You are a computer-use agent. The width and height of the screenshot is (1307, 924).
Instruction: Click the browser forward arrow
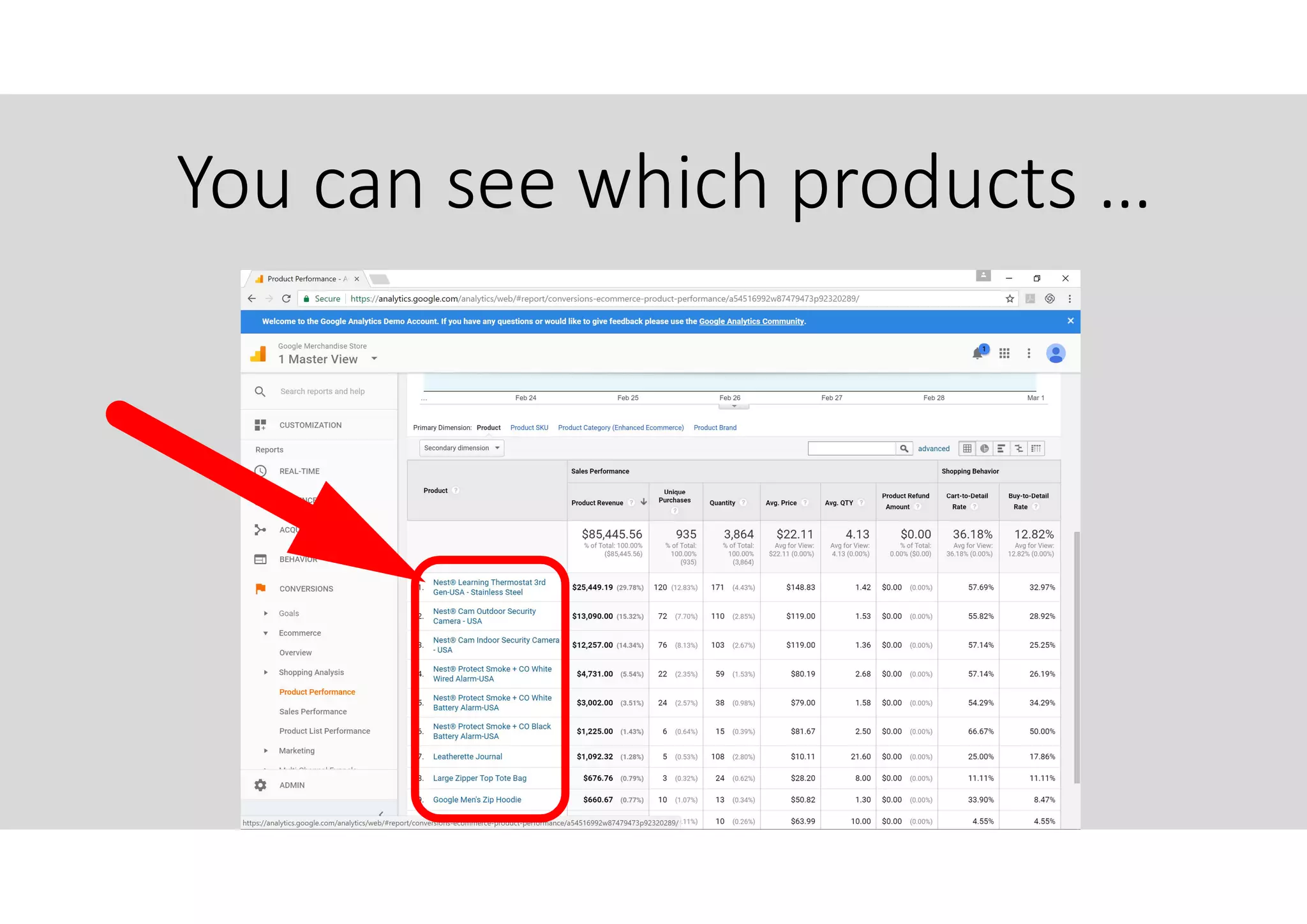pos(269,299)
